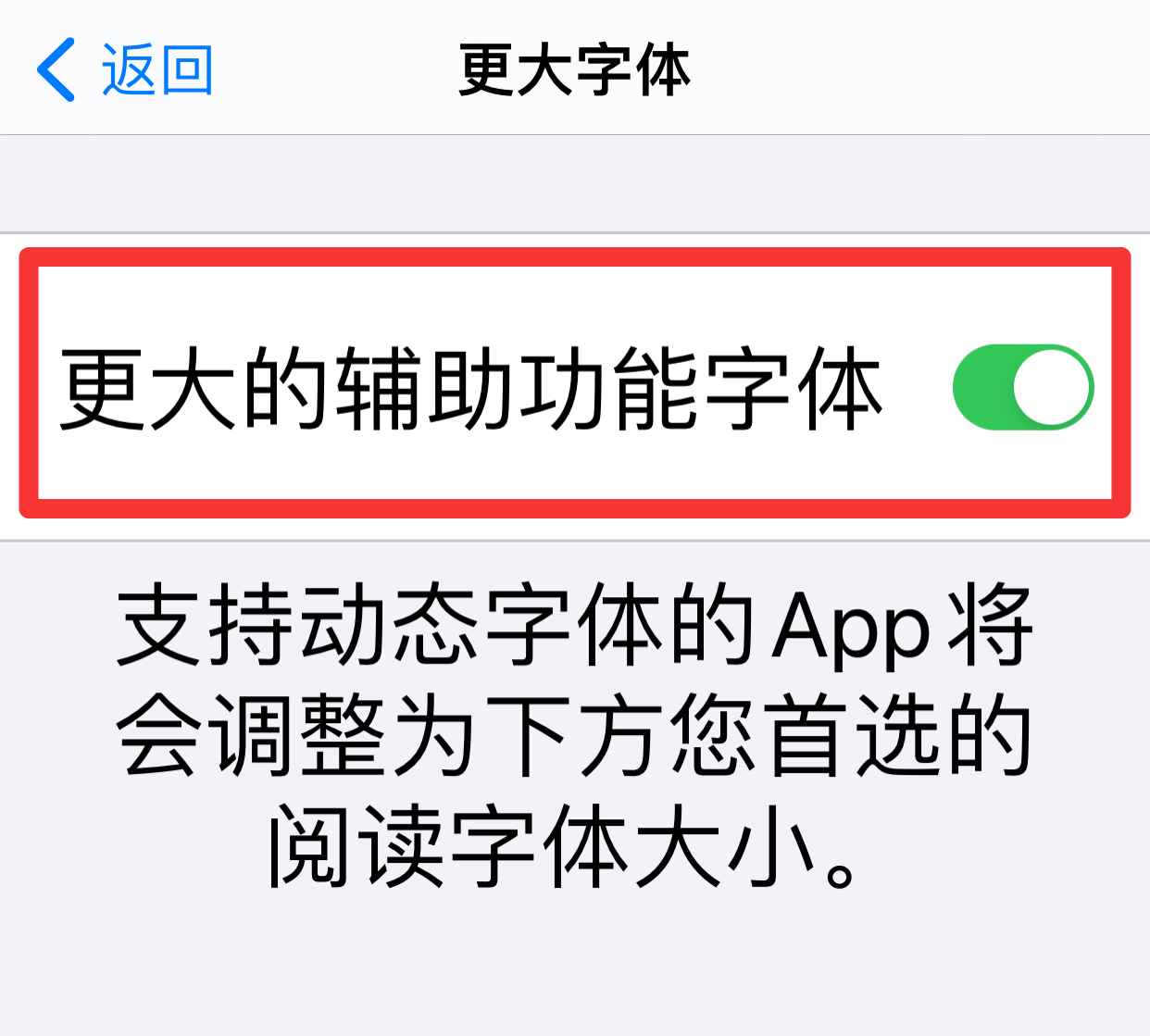Click the word App in the description
Screen dimensions: 1150x1036
851,629
